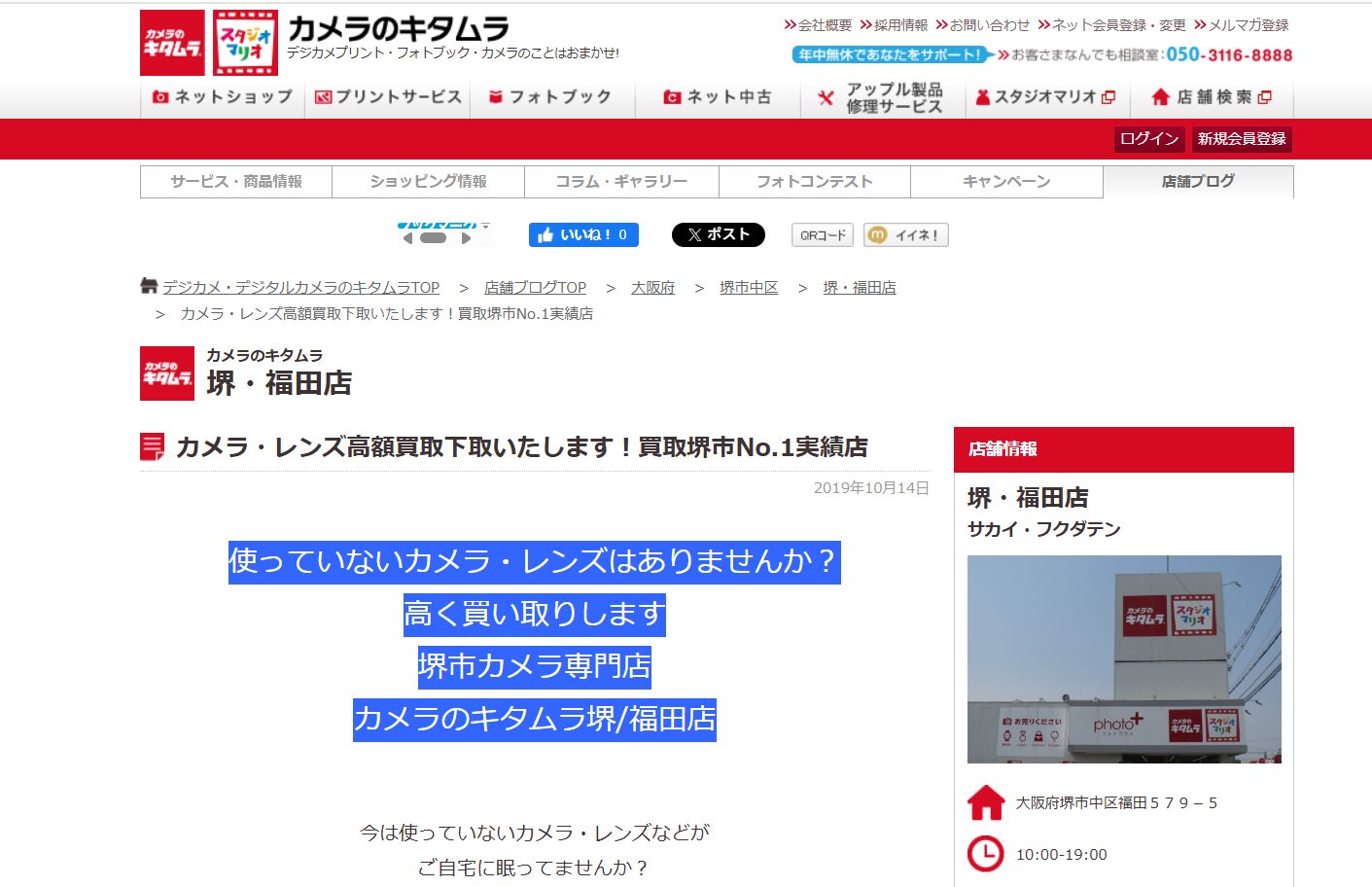Image resolution: width=1372 pixels, height=887 pixels.
Task: Click the Camera no Kitamura red logo in header
Action: (x=172, y=43)
